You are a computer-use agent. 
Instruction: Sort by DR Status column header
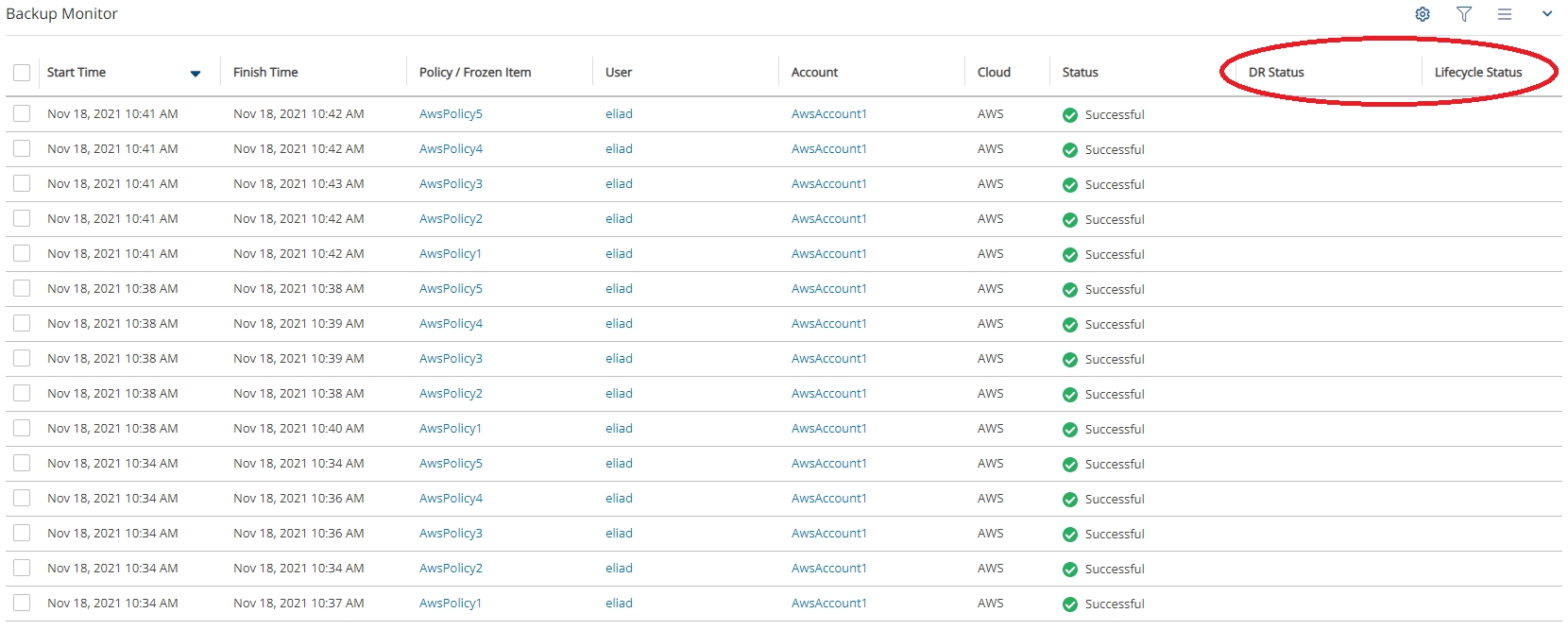tap(1276, 73)
